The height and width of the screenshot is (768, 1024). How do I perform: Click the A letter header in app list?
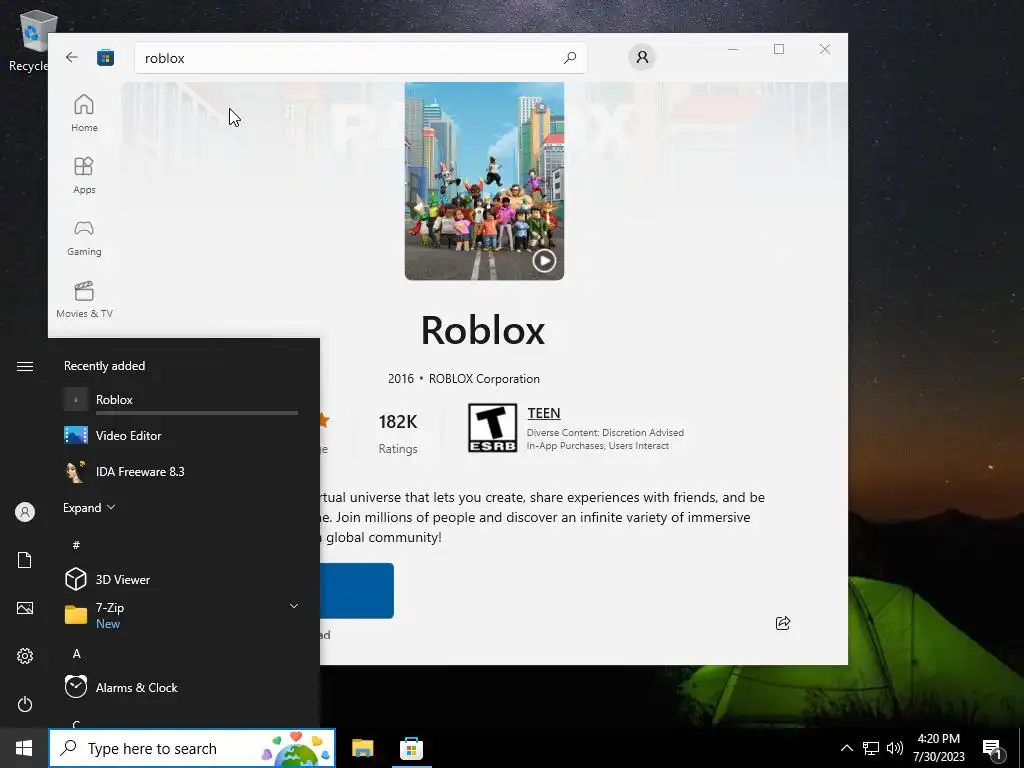tap(76, 654)
